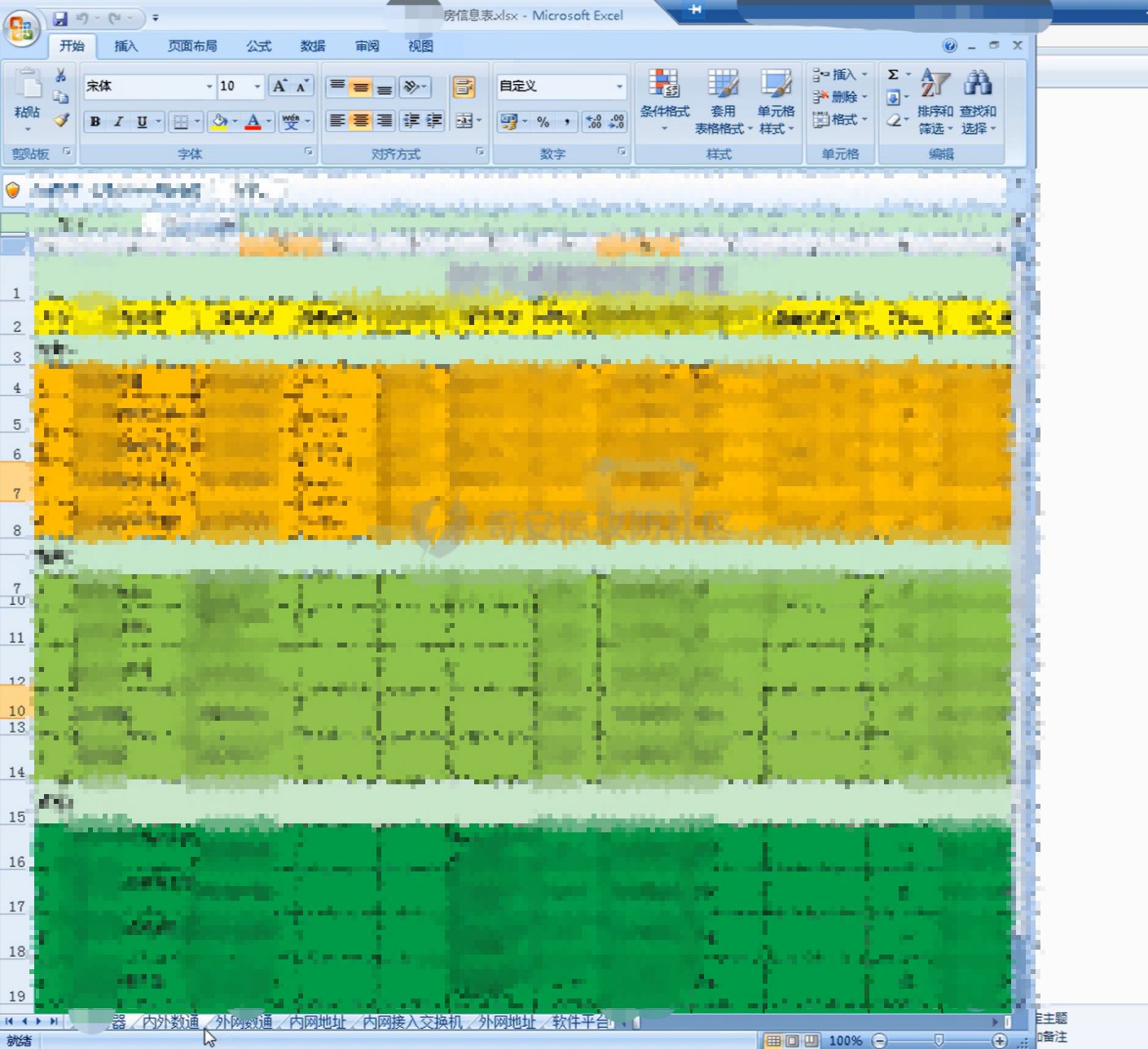1148x1049 pixels.
Task: Expand the 格式 cells dropdown
Action: [864, 120]
